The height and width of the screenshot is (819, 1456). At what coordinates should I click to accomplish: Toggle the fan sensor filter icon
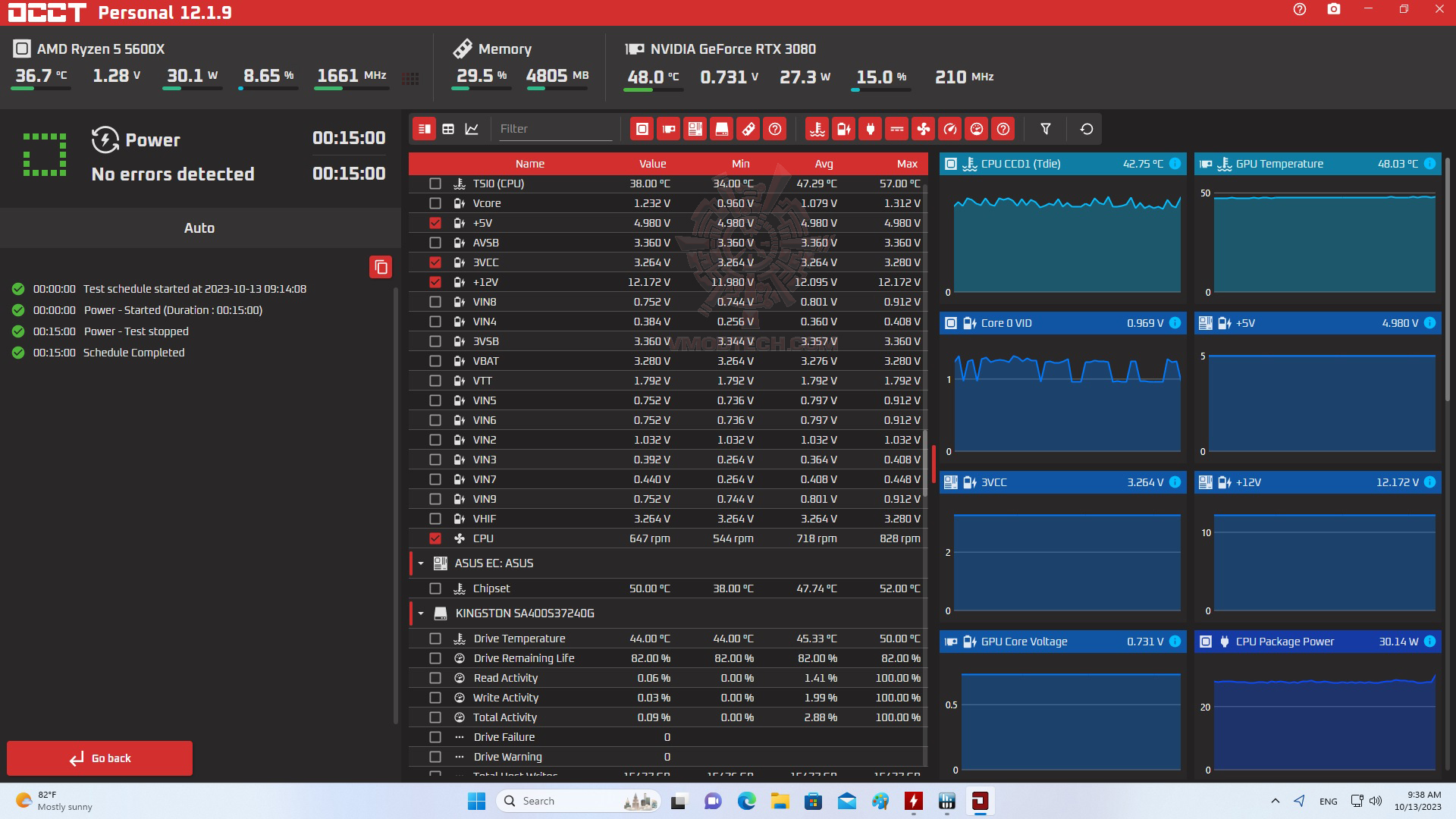pyautogui.click(x=923, y=129)
